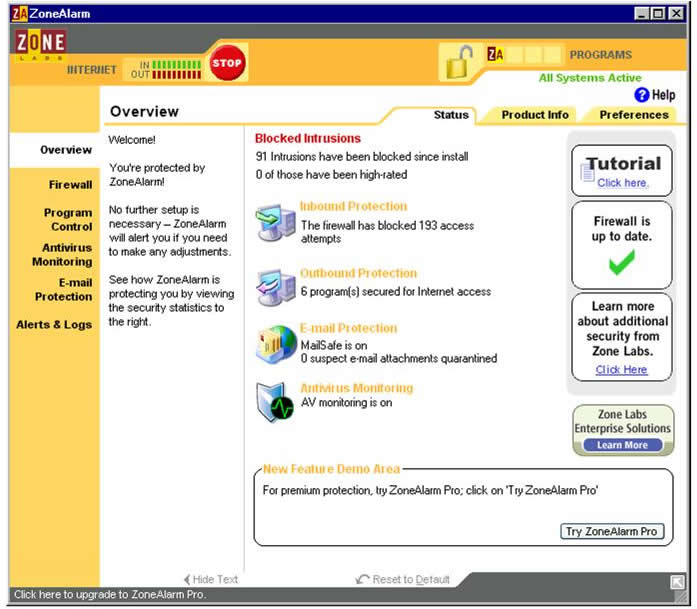Switch to the Status tab
Viewport: 697px width, 609px height.
[451, 115]
